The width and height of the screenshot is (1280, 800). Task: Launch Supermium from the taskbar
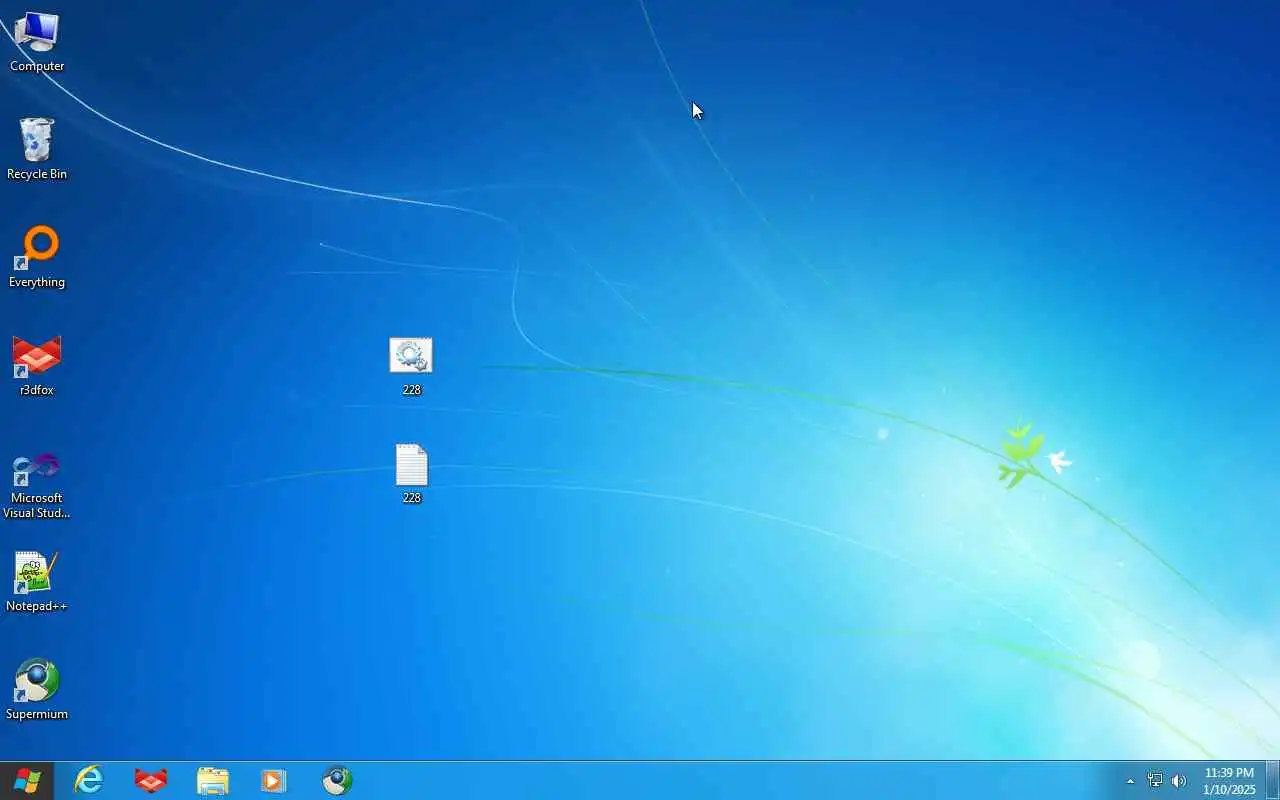coord(337,780)
